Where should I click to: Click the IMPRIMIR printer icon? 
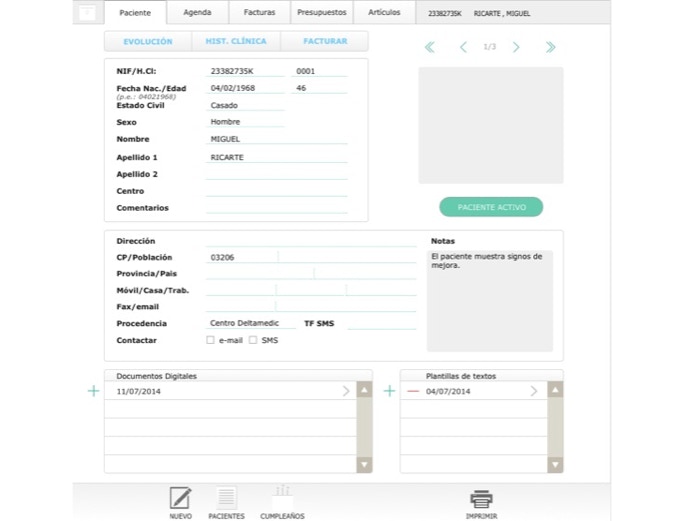(481, 499)
